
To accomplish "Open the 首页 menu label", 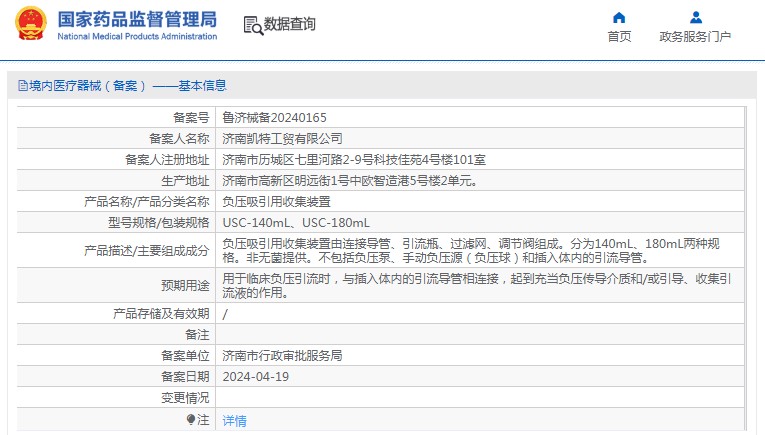I will [619, 37].
